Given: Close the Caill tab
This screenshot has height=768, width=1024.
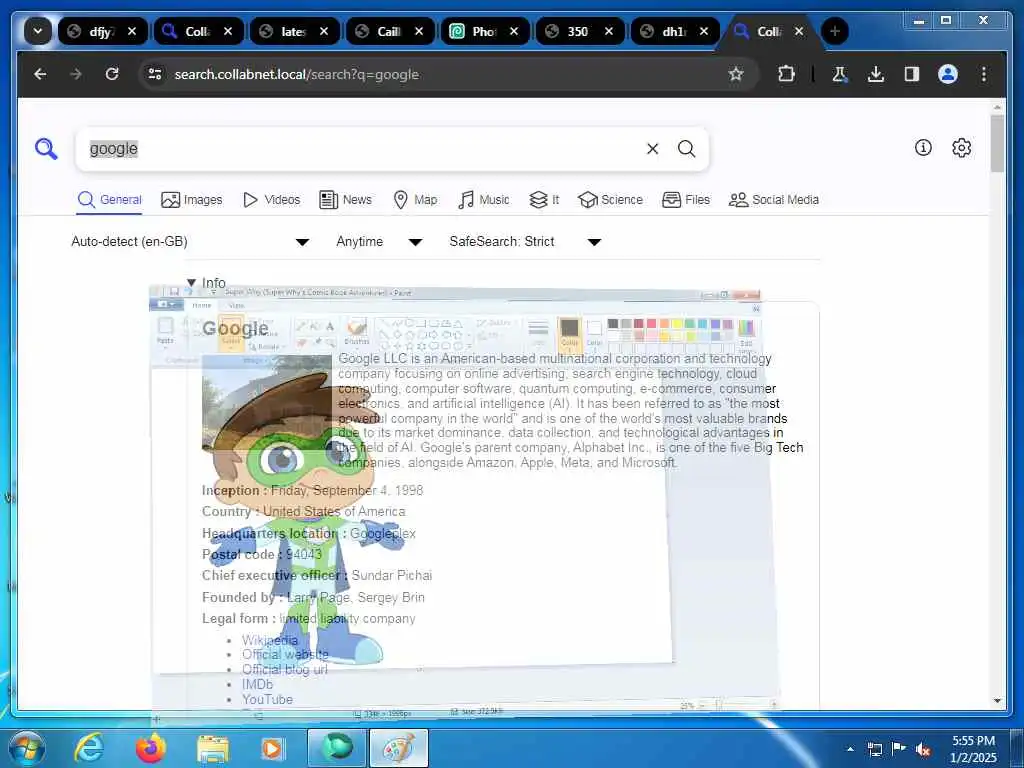Looking at the screenshot, I should 419,31.
